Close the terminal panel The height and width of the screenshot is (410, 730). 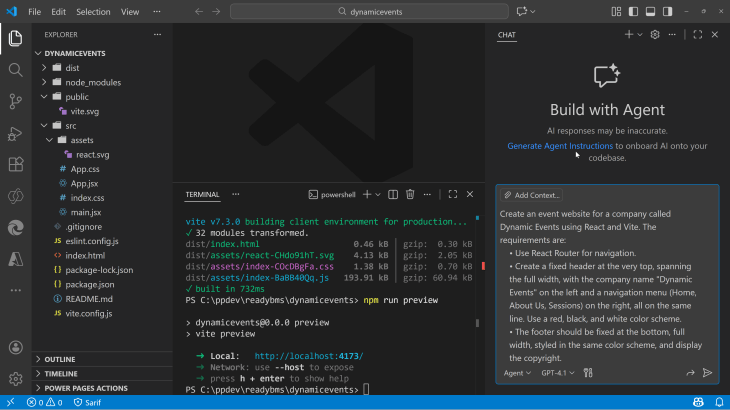coord(470,195)
